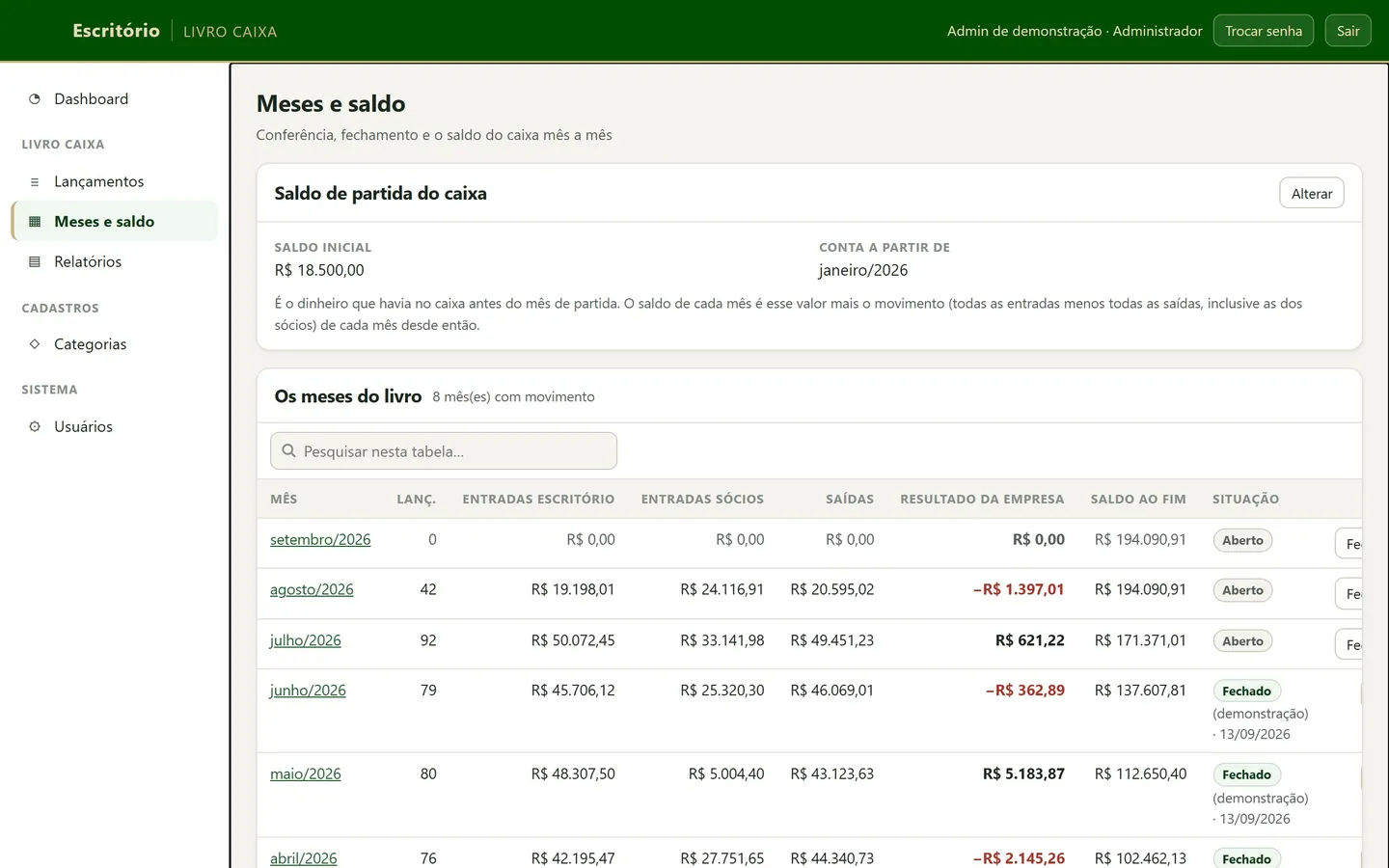Click the Escritório brand title

[x=117, y=31]
